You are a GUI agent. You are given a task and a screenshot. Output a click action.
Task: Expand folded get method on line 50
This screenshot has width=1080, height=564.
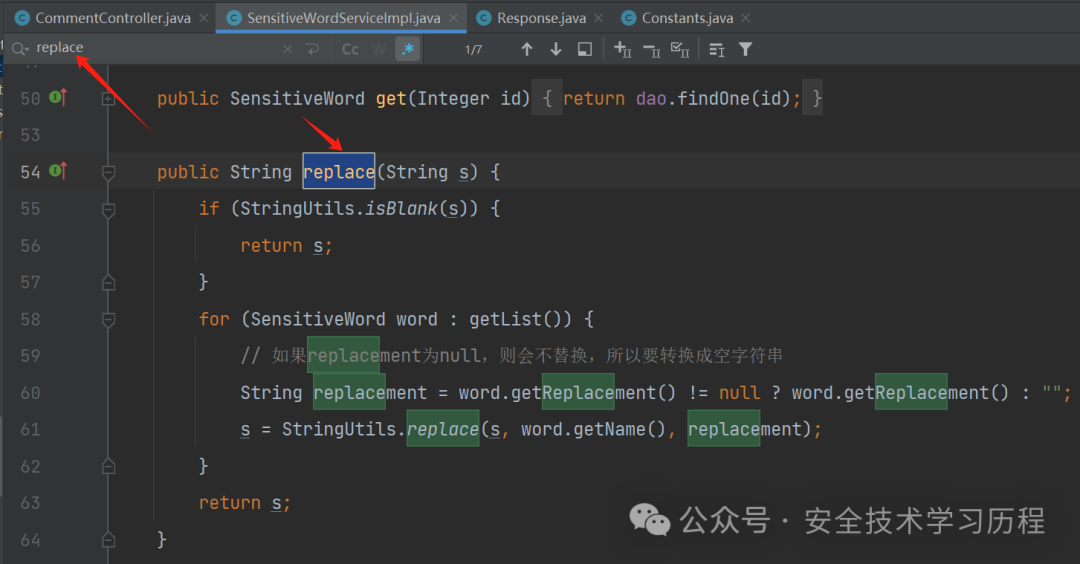tap(108, 99)
